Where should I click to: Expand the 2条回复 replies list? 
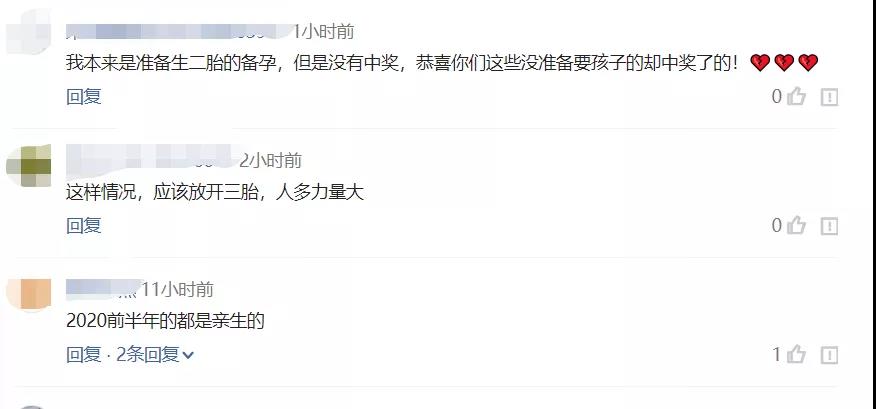click(155, 354)
